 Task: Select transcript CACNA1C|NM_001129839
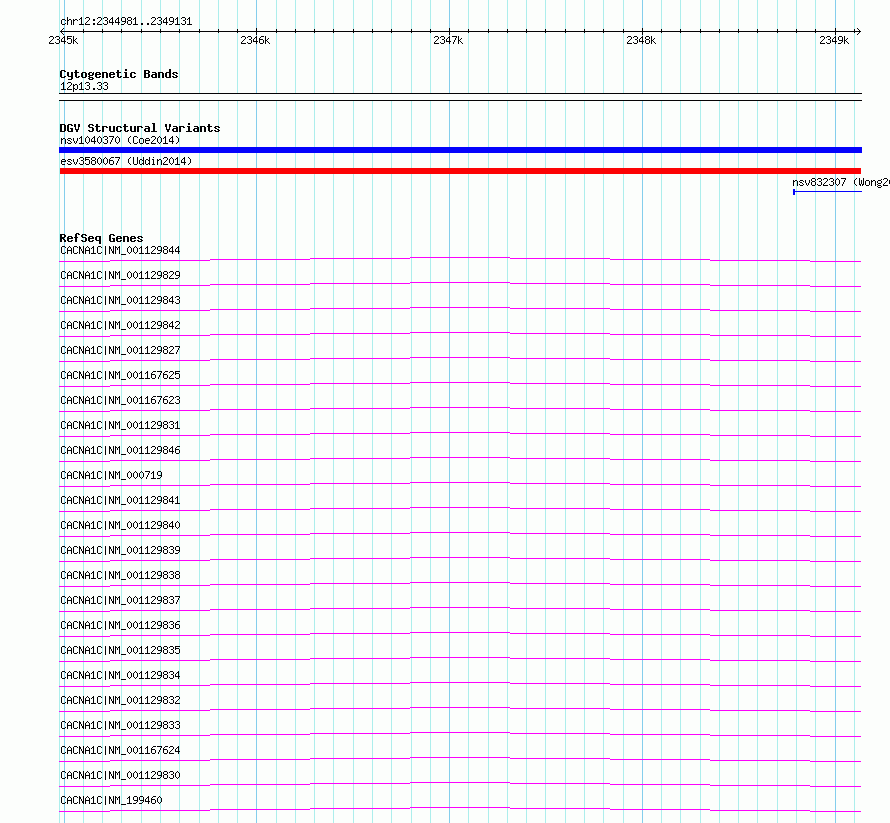pyautogui.click(x=120, y=550)
